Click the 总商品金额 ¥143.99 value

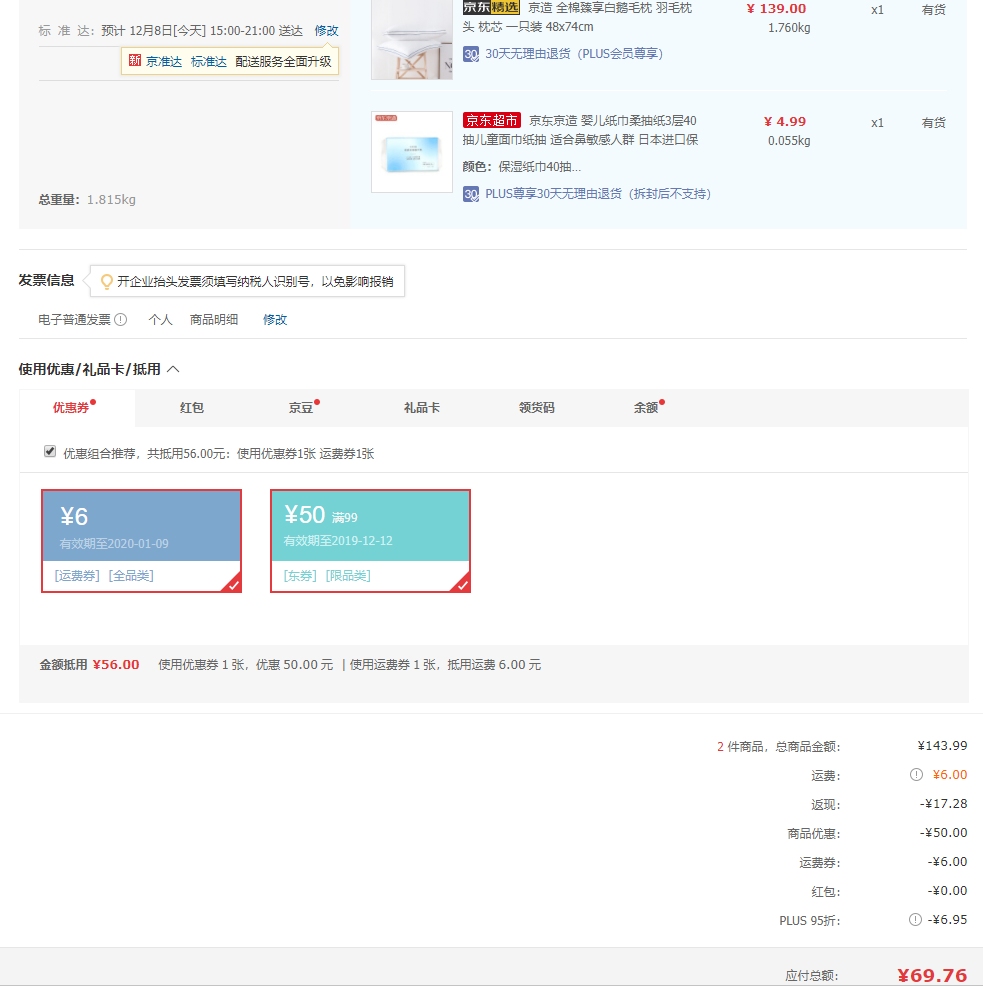coord(943,746)
